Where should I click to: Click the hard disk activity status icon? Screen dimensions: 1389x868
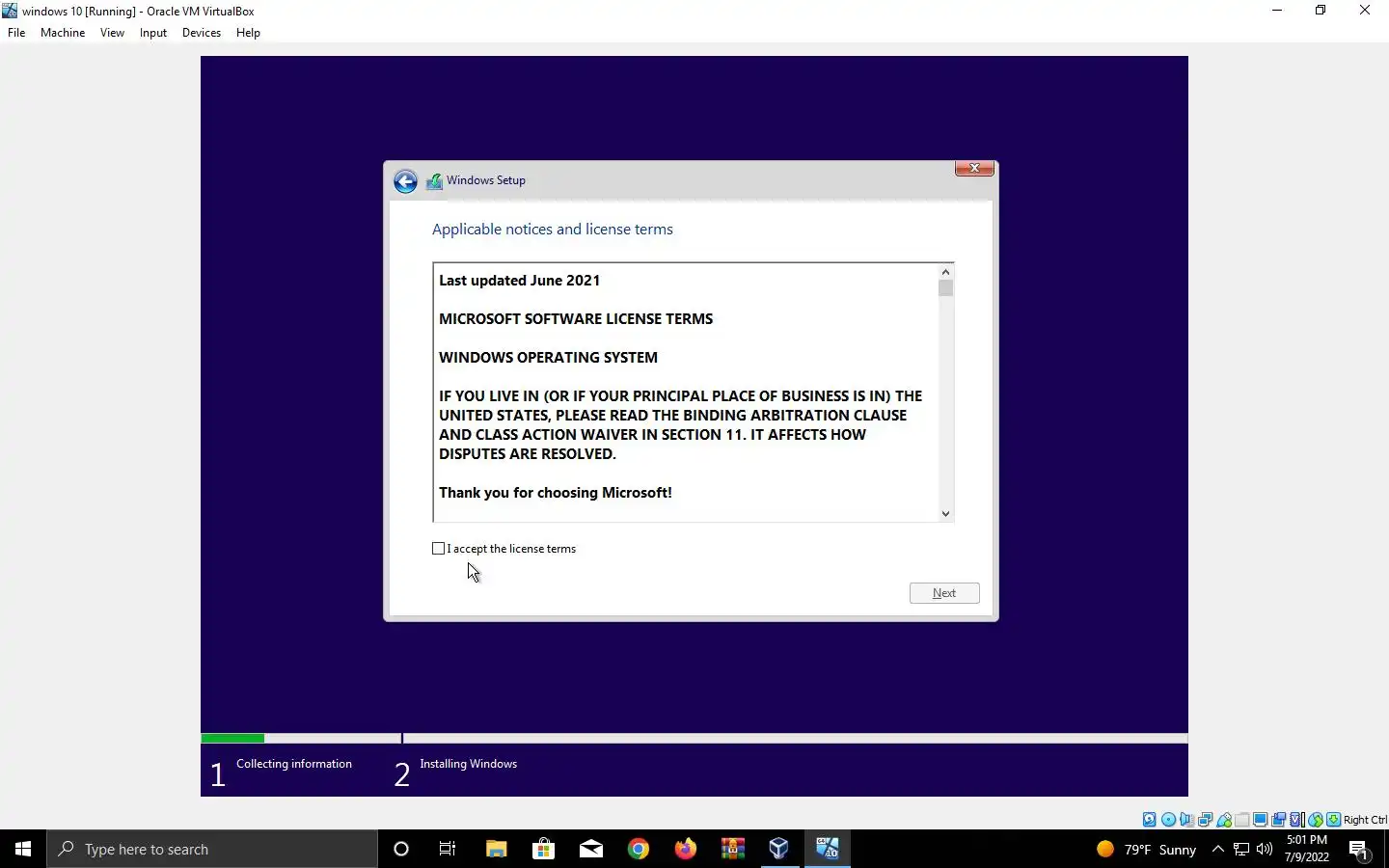click(1150, 820)
